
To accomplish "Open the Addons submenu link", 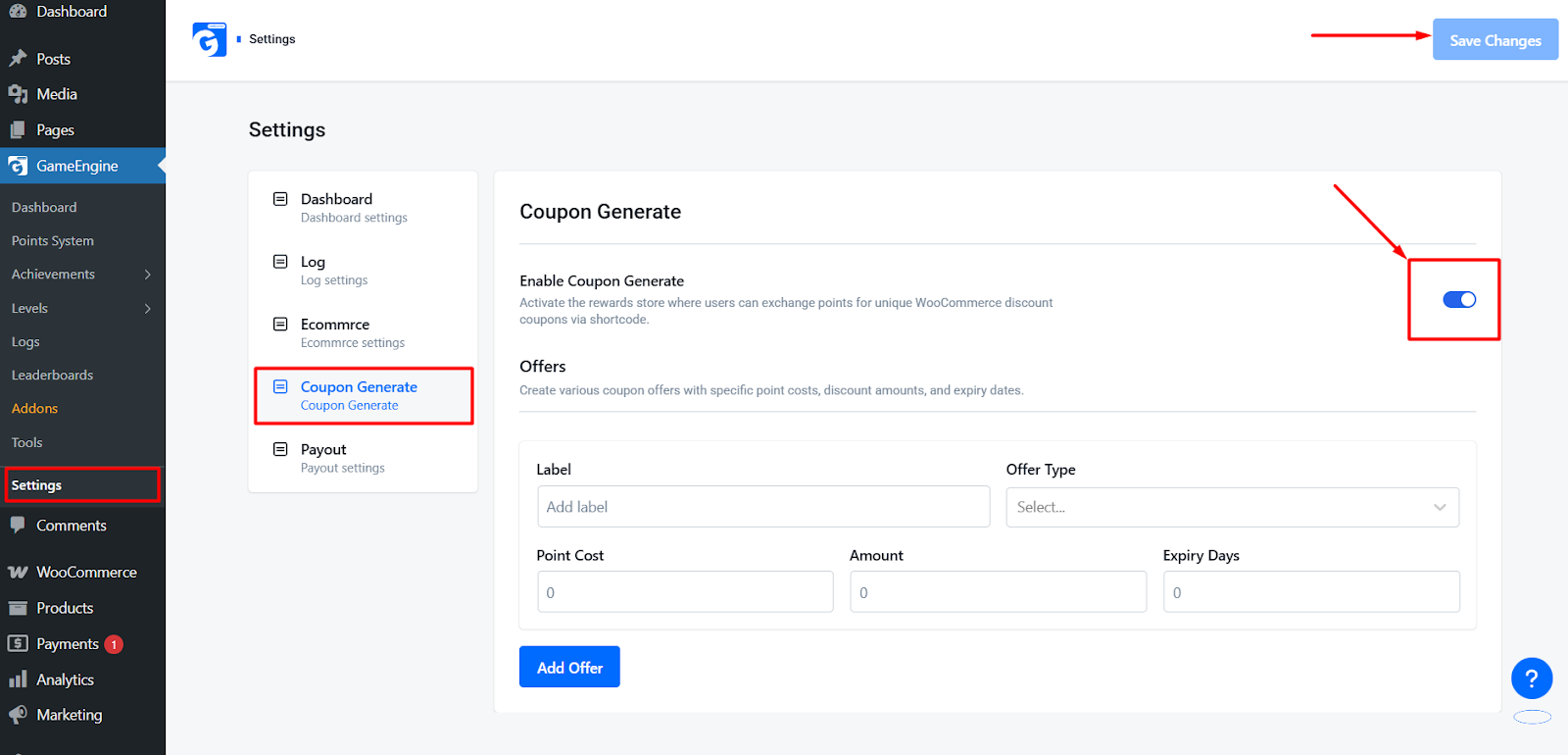I will click(35, 408).
